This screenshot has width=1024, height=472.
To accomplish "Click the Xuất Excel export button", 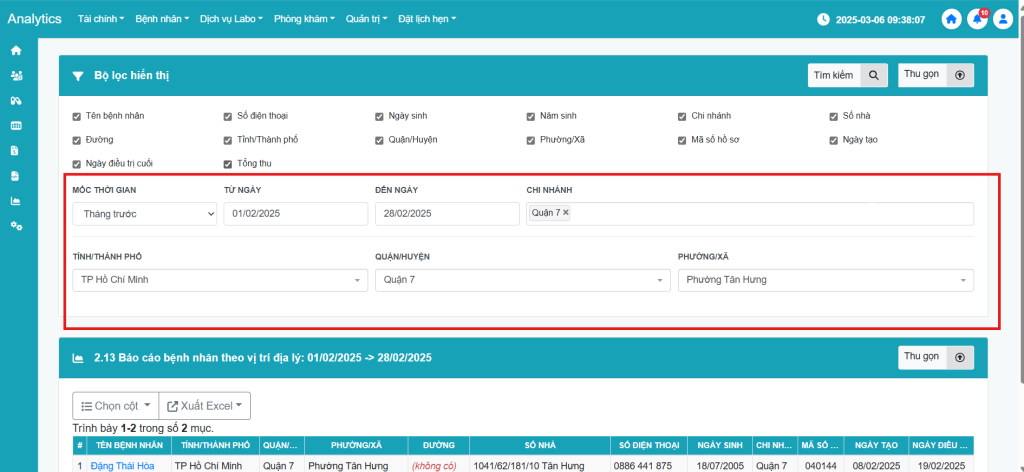I will [204, 406].
